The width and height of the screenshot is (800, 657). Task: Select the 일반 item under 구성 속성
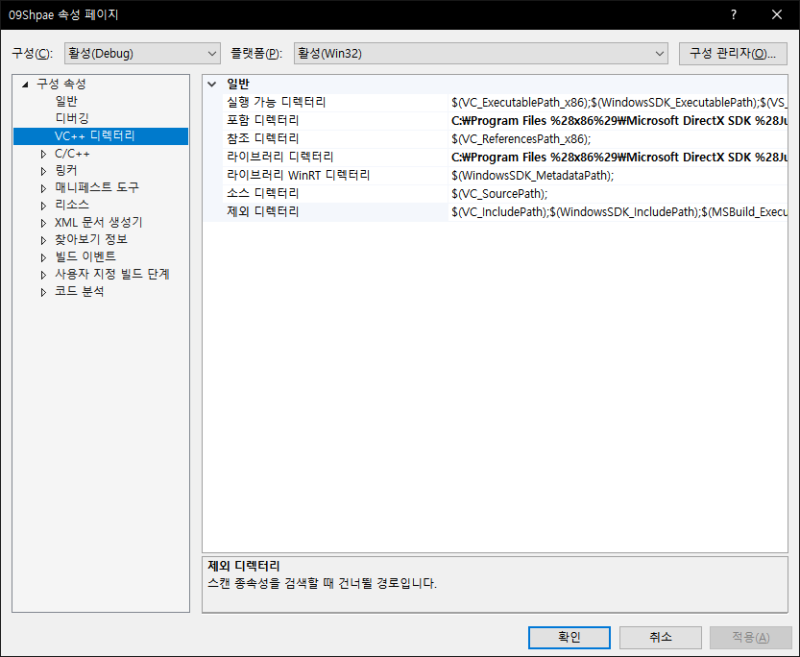point(65,100)
